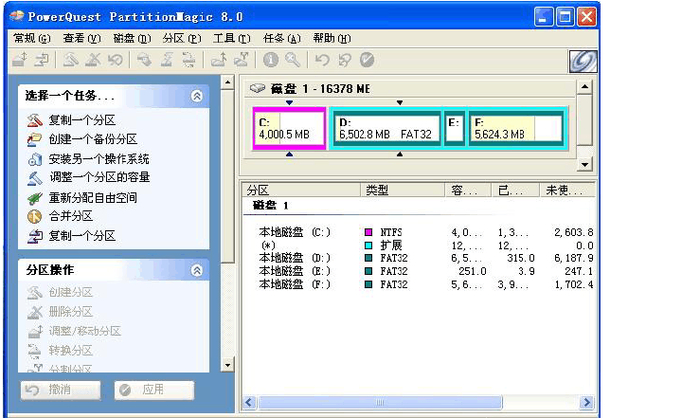The image size is (682, 418).
Task: Click the Label partition tag icon in the toolbar
Action: pyautogui.click(x=144, y=60)
